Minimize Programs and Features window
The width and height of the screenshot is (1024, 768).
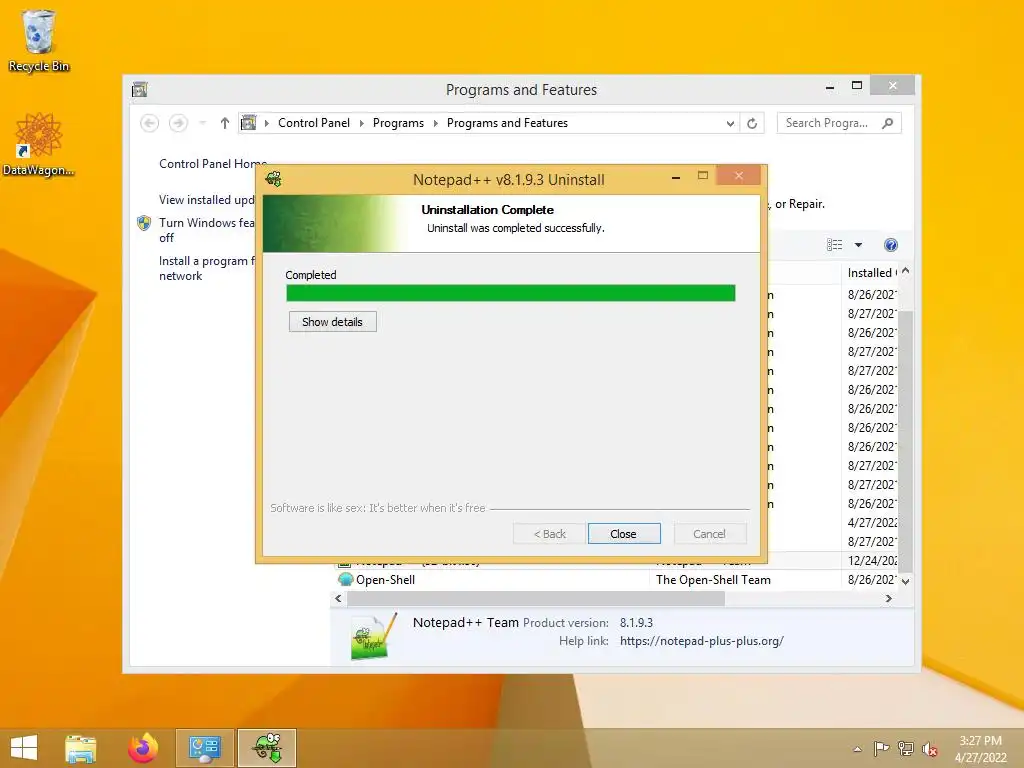pyautogui.click(x=830, y=86)
